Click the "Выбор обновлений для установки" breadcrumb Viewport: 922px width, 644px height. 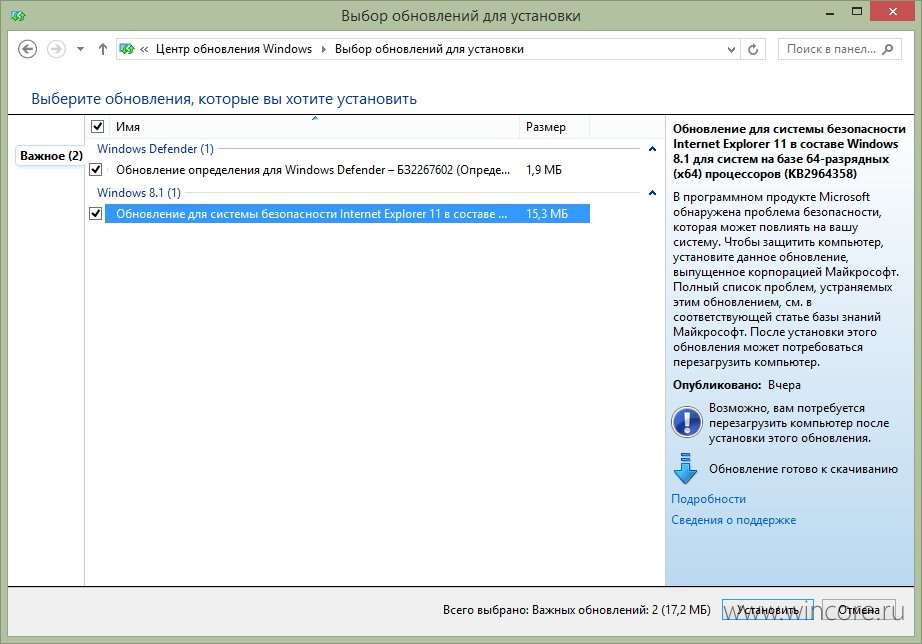click(x=429, y=49)
